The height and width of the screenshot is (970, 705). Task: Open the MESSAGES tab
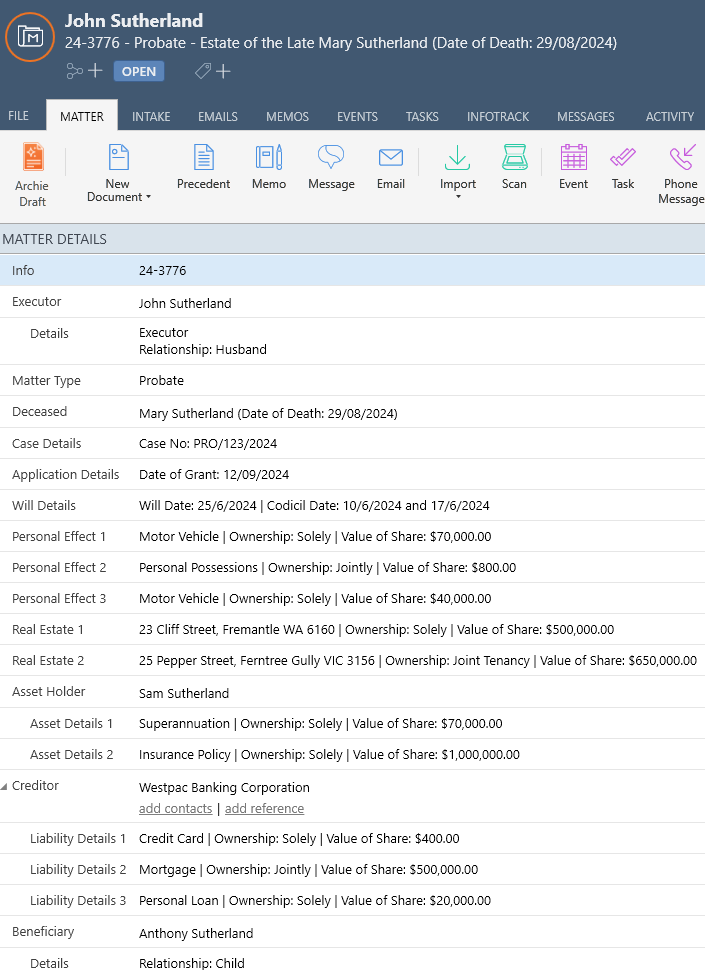586,116
